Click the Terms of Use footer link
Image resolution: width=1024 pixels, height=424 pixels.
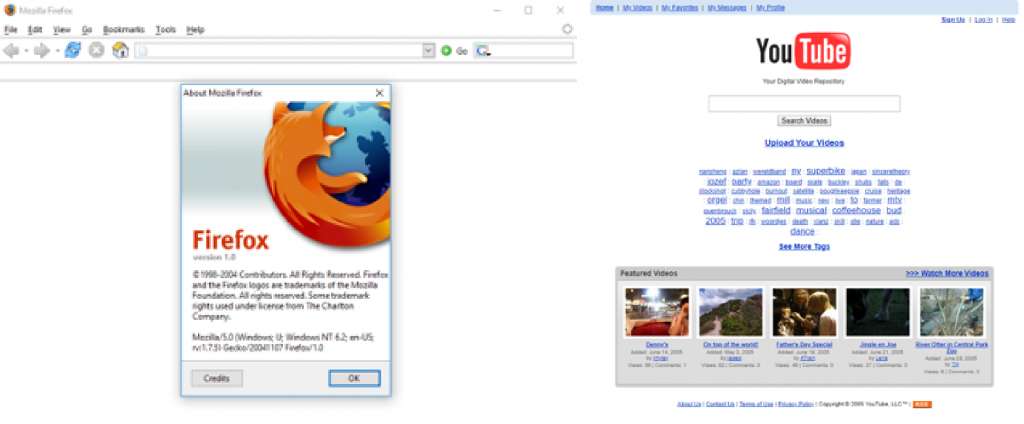point(757,404)
